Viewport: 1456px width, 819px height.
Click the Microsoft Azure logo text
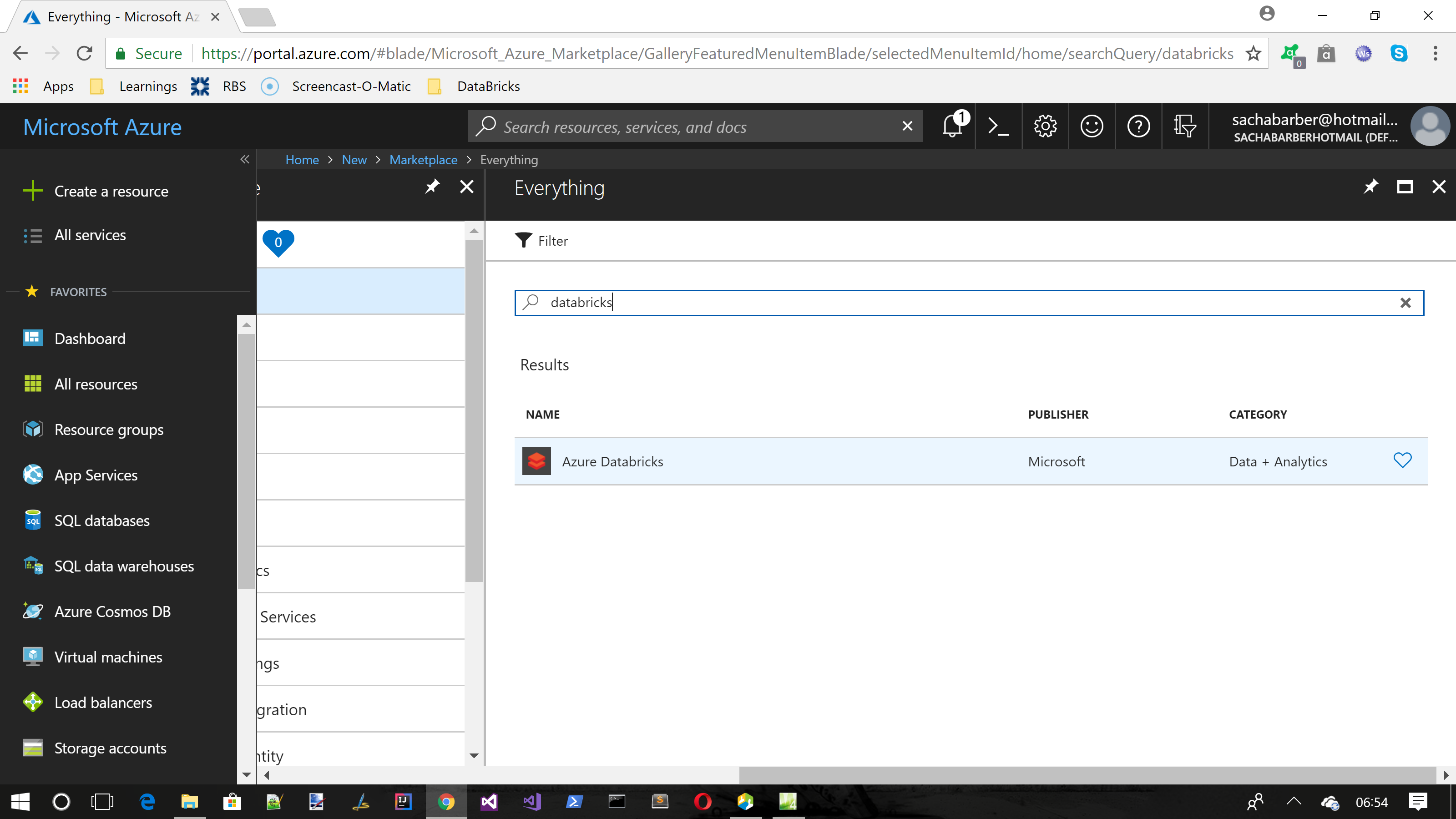[x=102, y=127]
